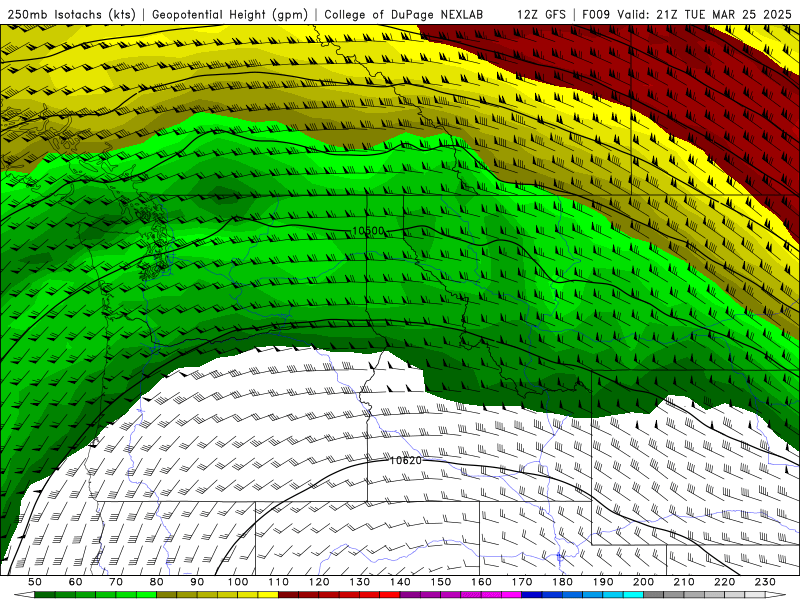Viewport: 800px width, 600px height.
Task: Click the 190 value on color scale
Action: click(x=603, y=582)
